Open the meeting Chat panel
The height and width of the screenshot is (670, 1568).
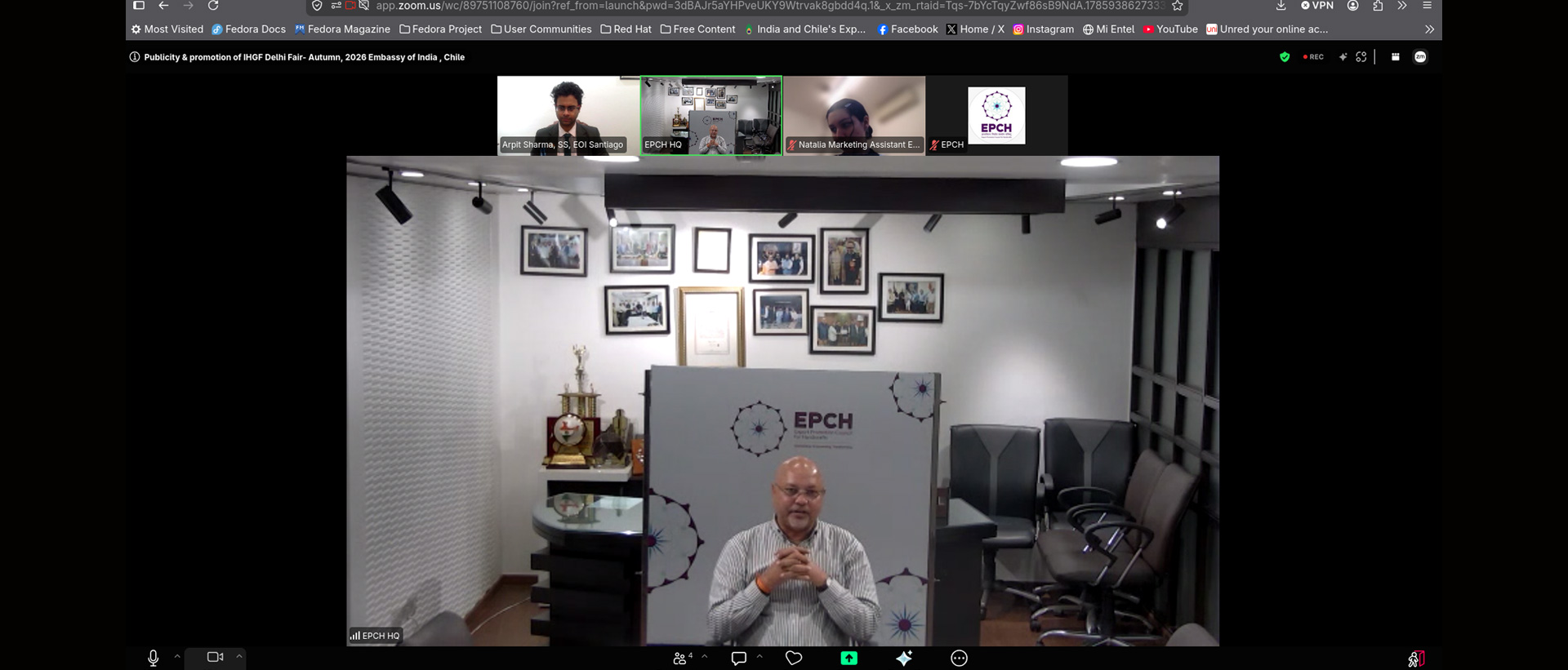(x=739, y=658)
